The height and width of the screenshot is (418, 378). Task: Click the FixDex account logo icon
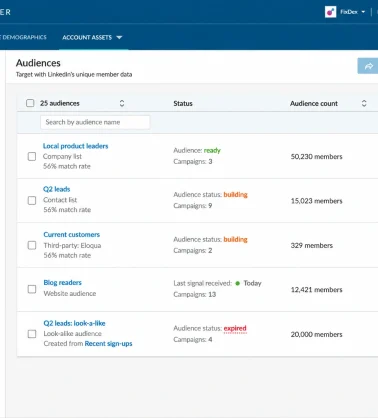click(330, 12)
